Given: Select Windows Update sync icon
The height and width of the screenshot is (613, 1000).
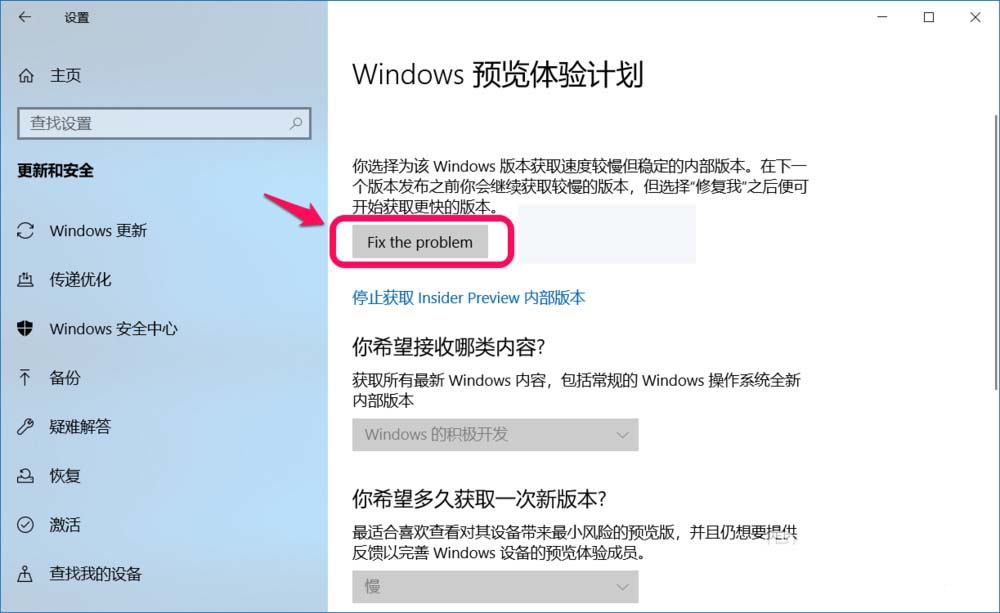Looking at the screenshot, I should (x=26, y=230).
